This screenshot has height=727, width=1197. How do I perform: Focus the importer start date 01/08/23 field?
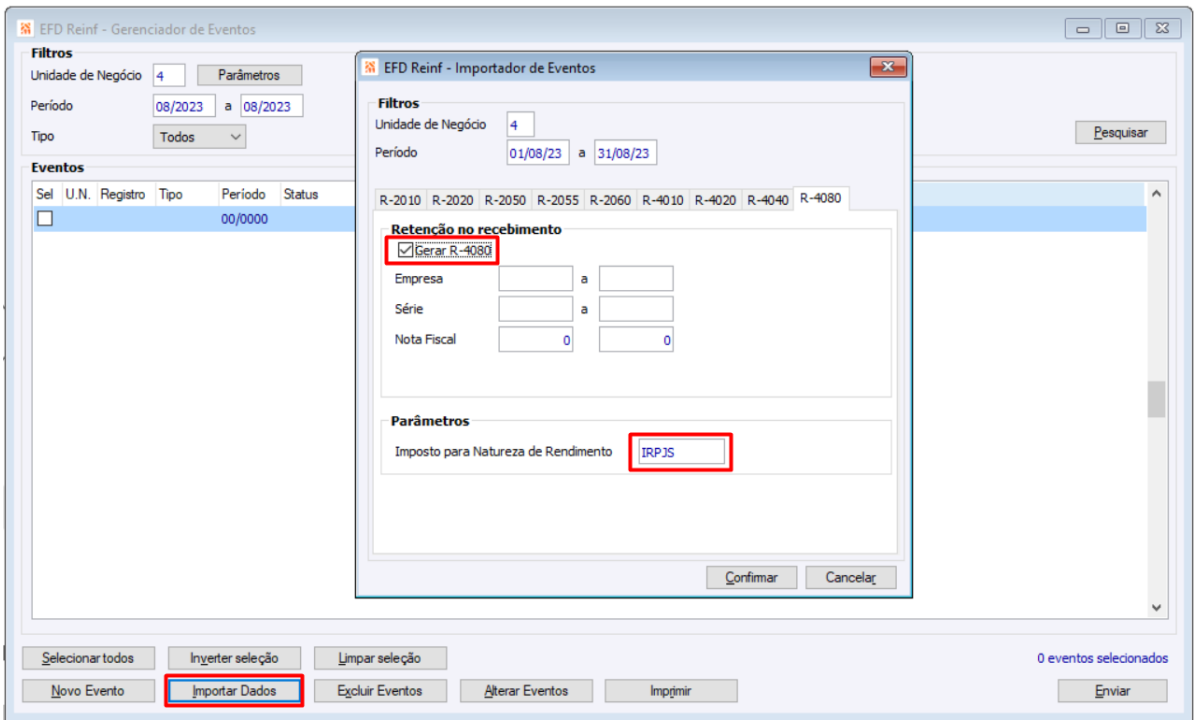pyautogui.click(x=537, y=153)
